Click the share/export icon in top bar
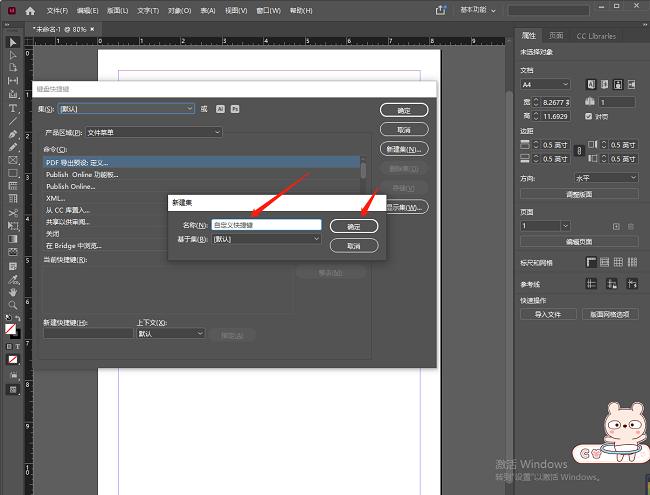Image resolution: width=650 pixels, height=495 pixels. [x=440, y=10]
